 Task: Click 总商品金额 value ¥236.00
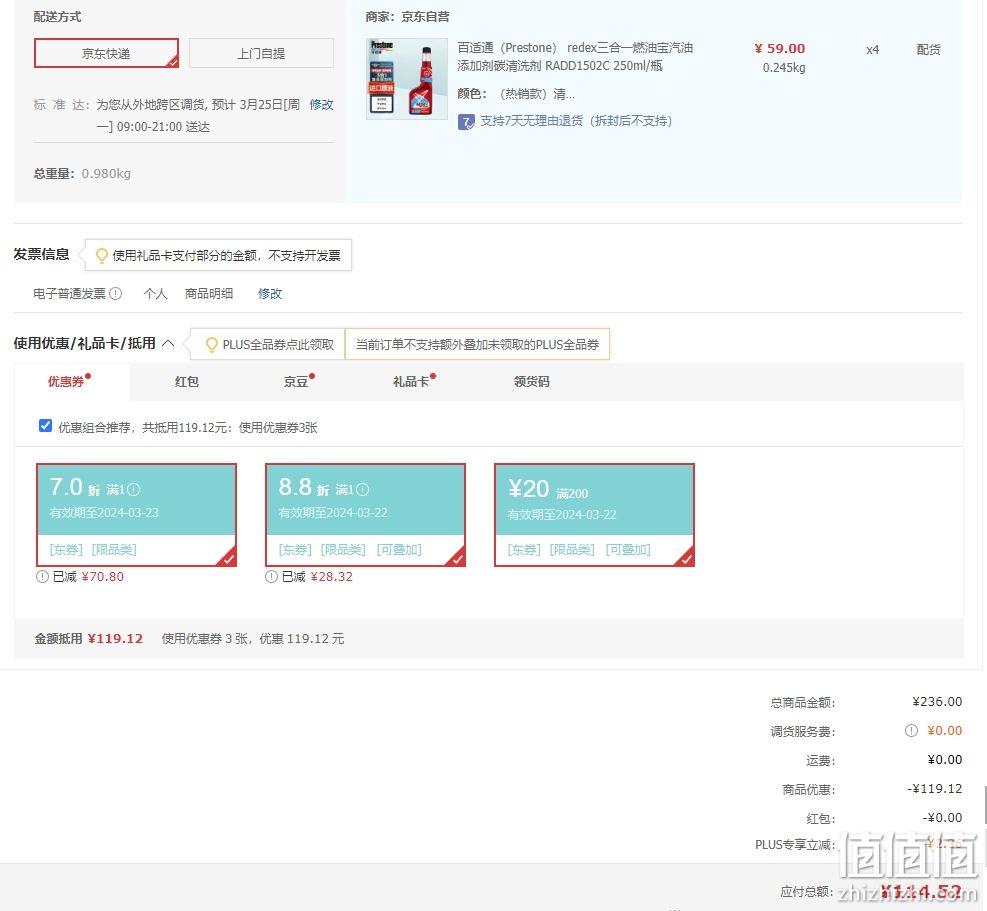tap(937, 701)
